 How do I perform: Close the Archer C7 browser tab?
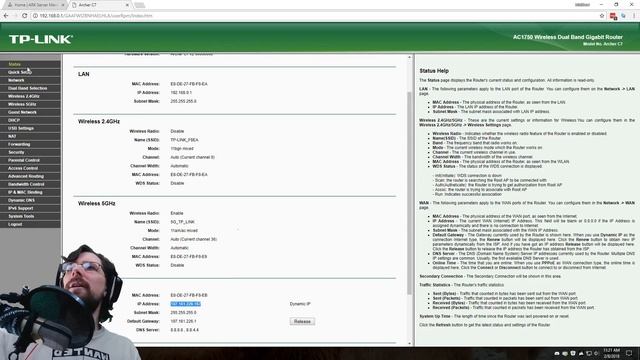pos(127,5)
